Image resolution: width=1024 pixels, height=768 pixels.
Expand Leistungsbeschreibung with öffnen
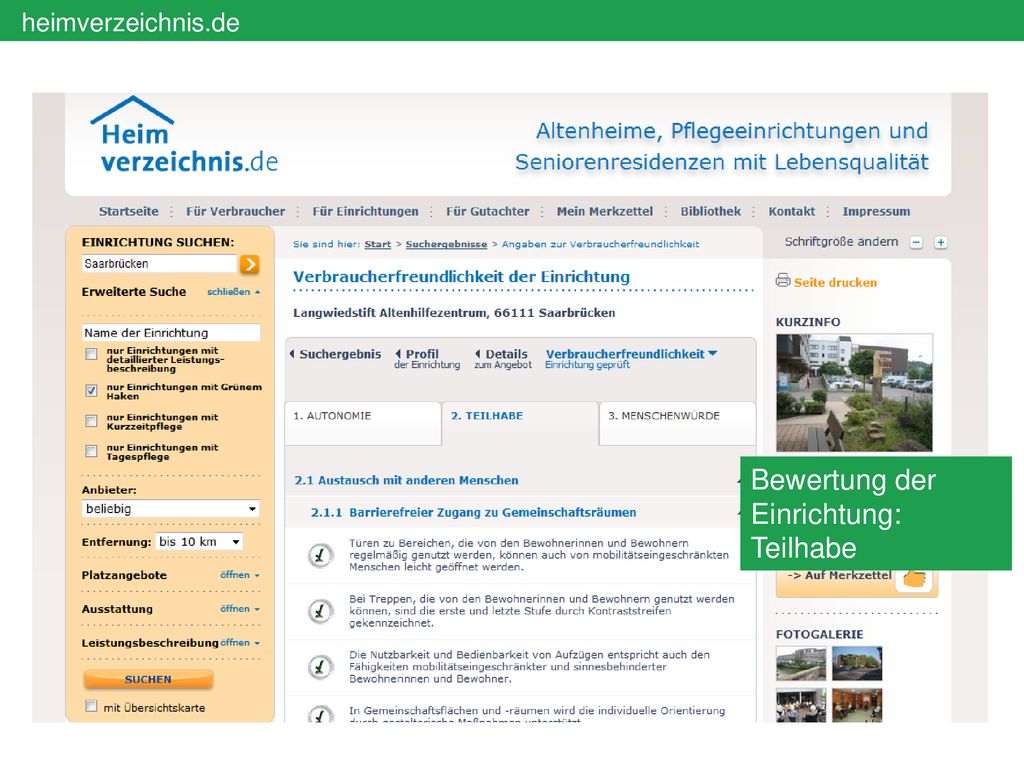(240, 643)
